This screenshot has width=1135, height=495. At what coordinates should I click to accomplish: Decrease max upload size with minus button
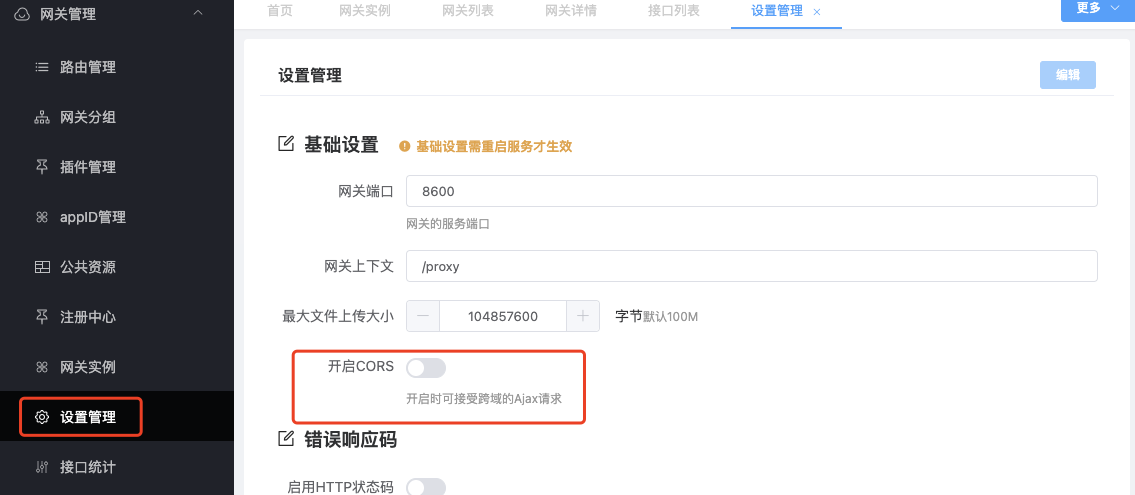coord(423,316)
